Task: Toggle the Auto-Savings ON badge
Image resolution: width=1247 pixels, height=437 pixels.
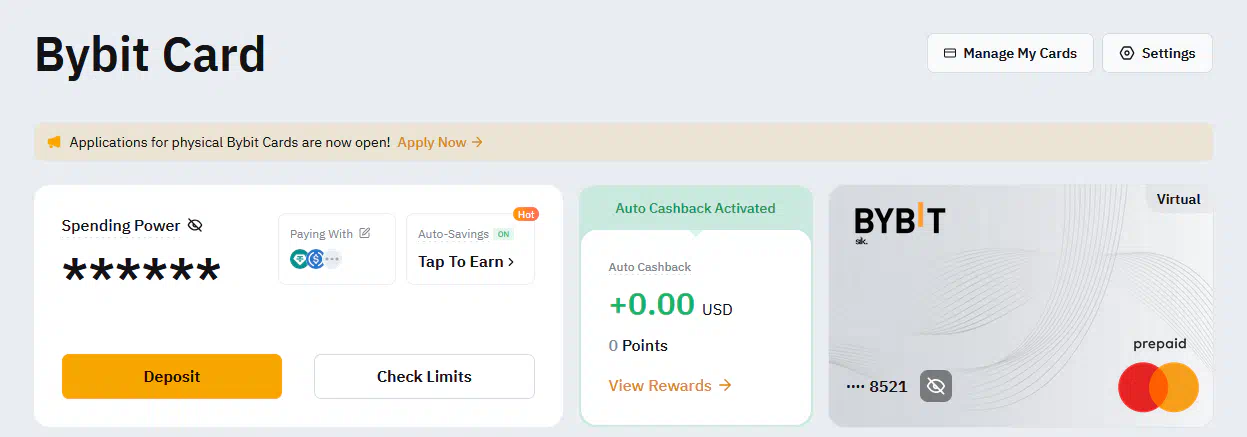Action: pos(504,234)
